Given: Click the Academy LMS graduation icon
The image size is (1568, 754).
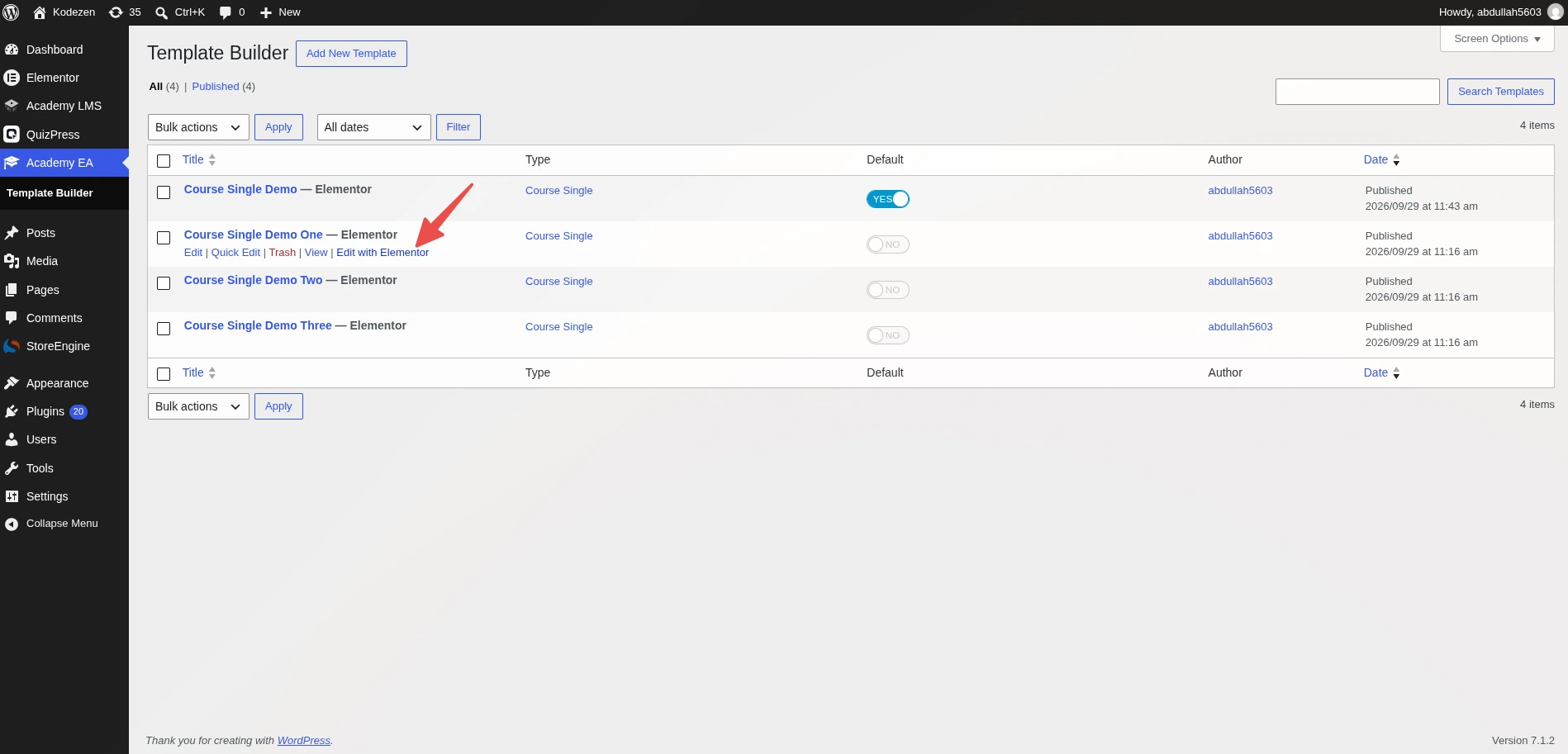Looking at the screenshot, I should pos(12,106).
